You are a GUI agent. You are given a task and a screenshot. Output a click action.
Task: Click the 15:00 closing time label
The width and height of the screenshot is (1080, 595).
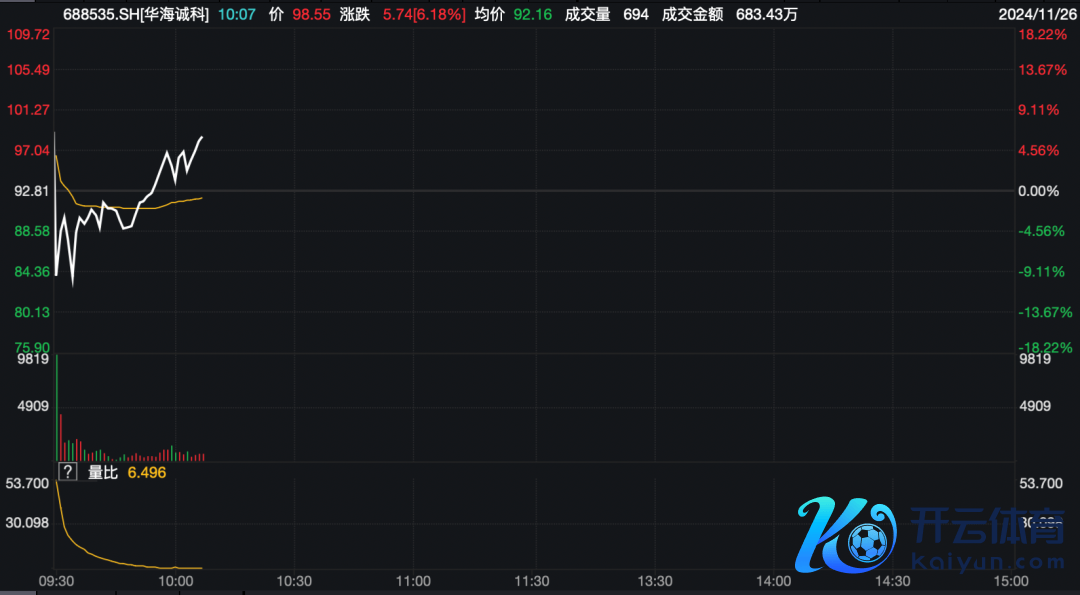(x=1009, y=581)
